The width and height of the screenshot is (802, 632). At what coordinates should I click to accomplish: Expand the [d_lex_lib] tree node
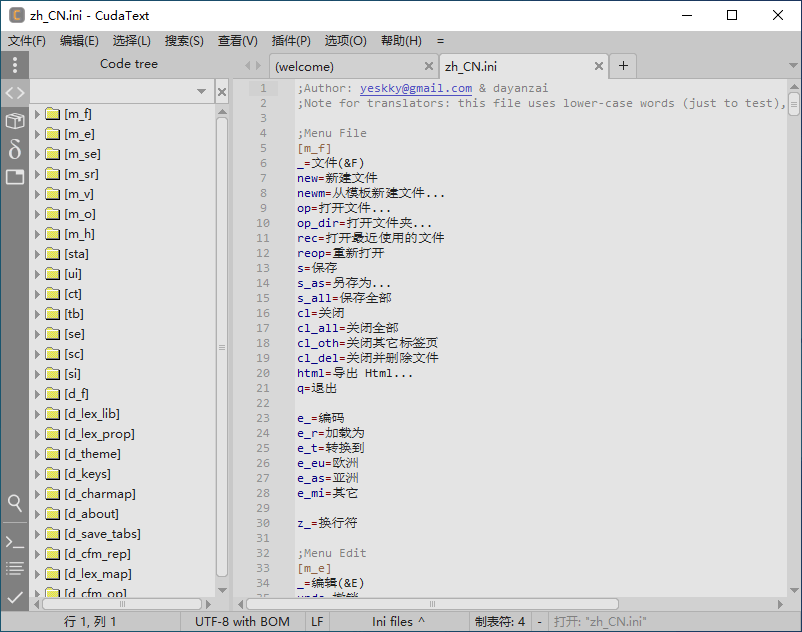(37, 414)
